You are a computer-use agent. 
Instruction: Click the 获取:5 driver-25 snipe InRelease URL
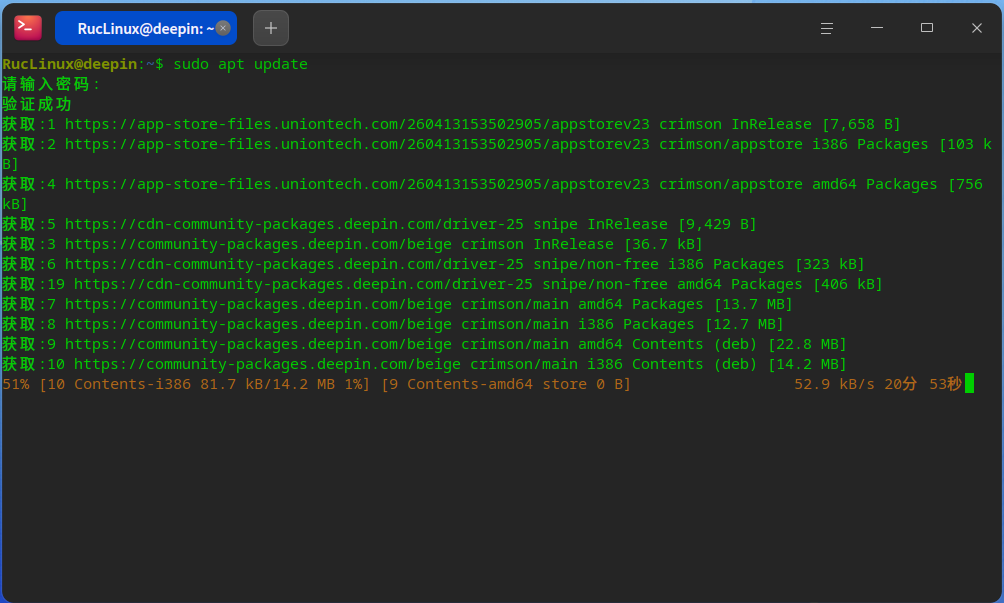pos(294,225)
